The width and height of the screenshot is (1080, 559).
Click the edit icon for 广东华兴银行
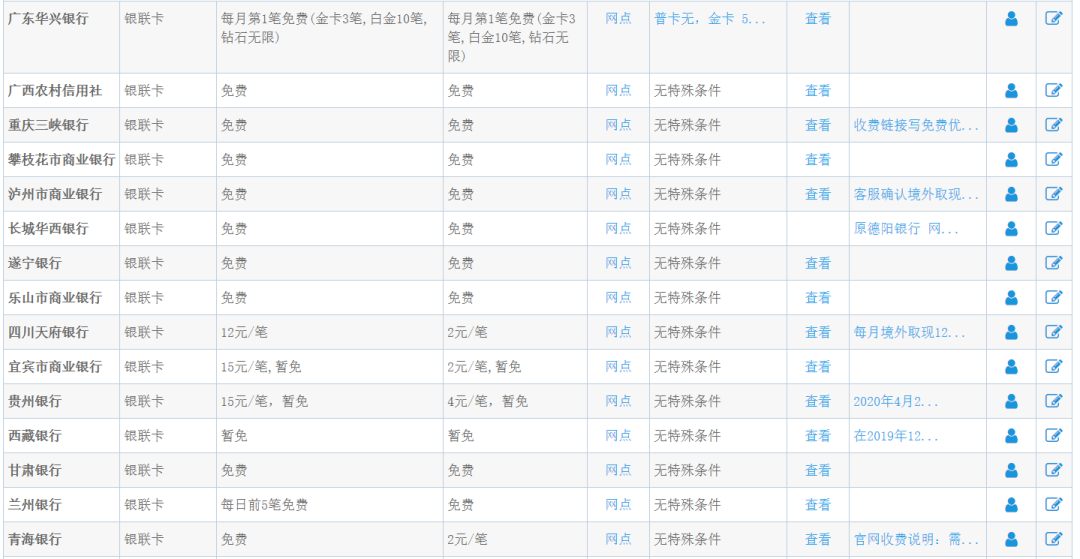(x=1054, y=19)
